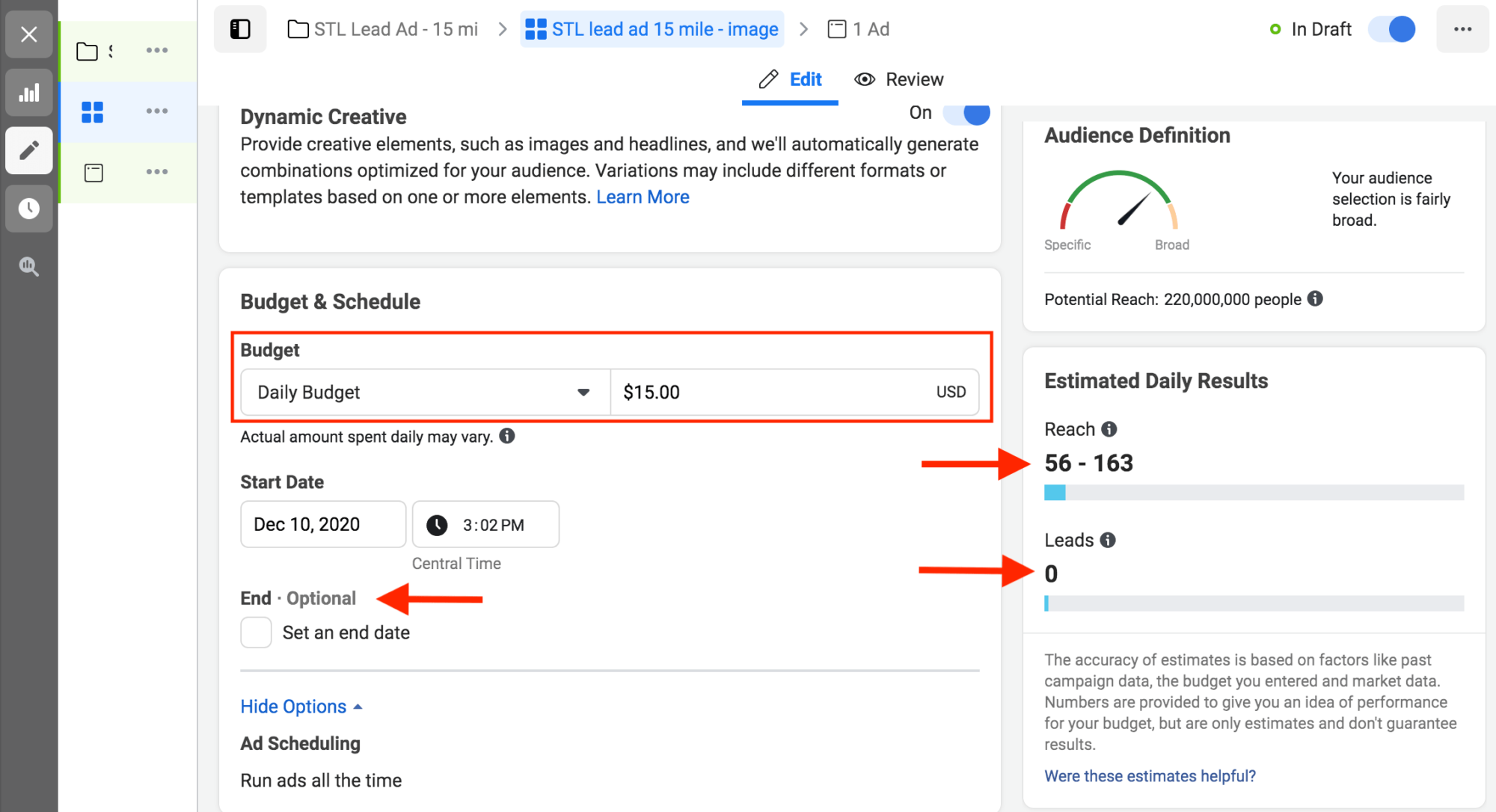Click the bar chart icon in left sidebar

pyautogui.click(x=29, y=93)
